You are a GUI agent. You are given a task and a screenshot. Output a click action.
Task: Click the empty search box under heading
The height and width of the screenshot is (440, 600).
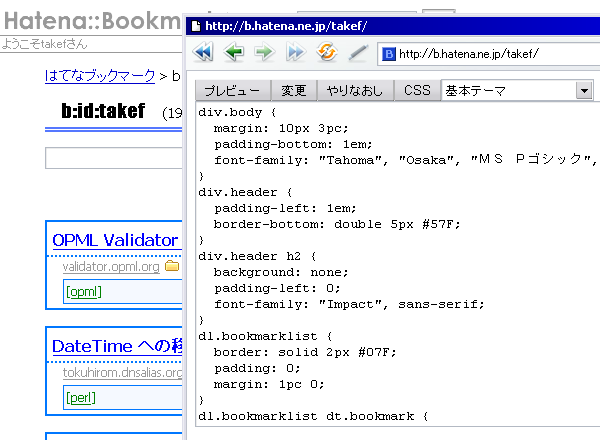[x=114, y=158]
